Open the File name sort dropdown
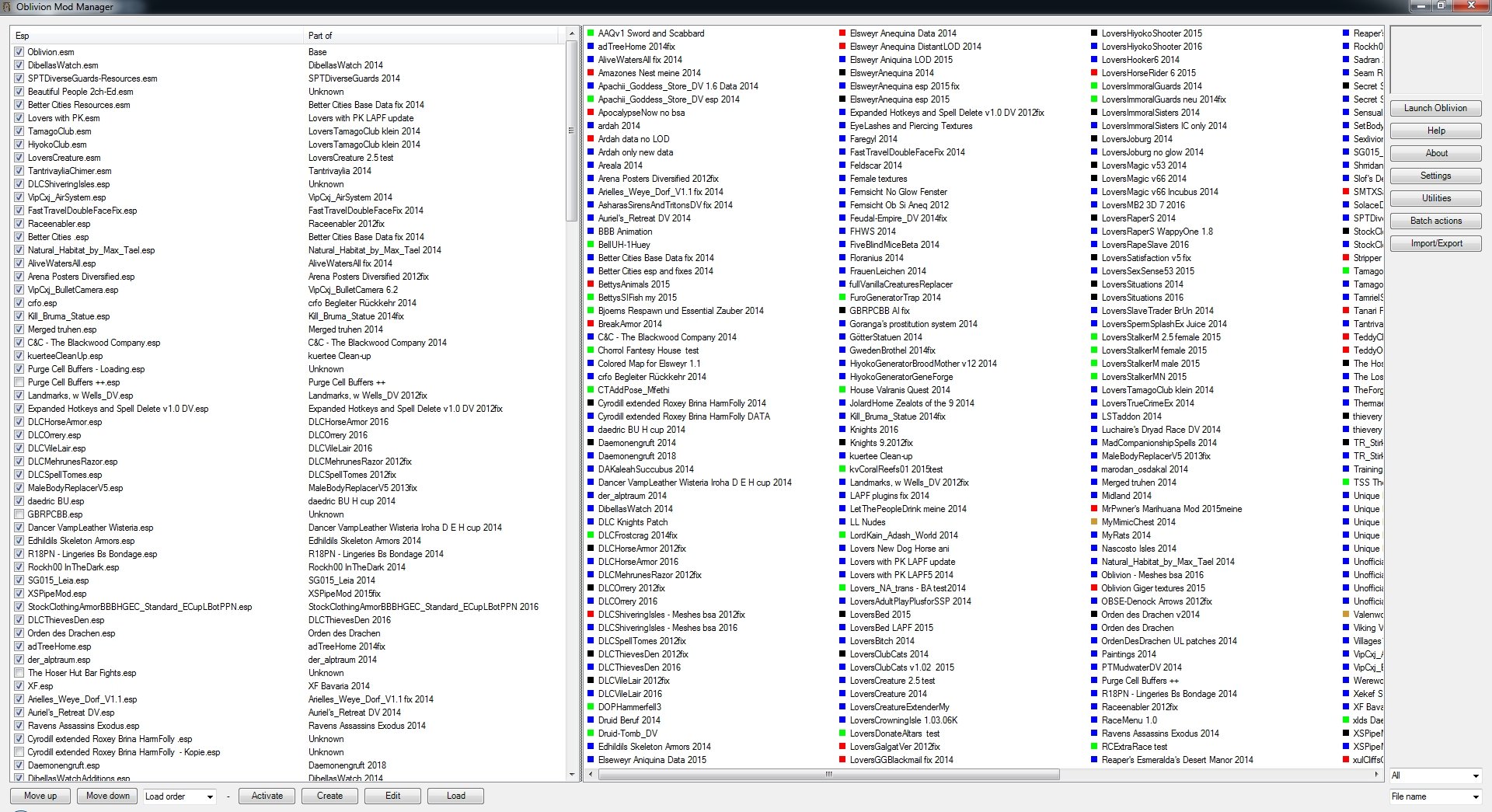This screenshot has height=812, width=1492. 1435,796
